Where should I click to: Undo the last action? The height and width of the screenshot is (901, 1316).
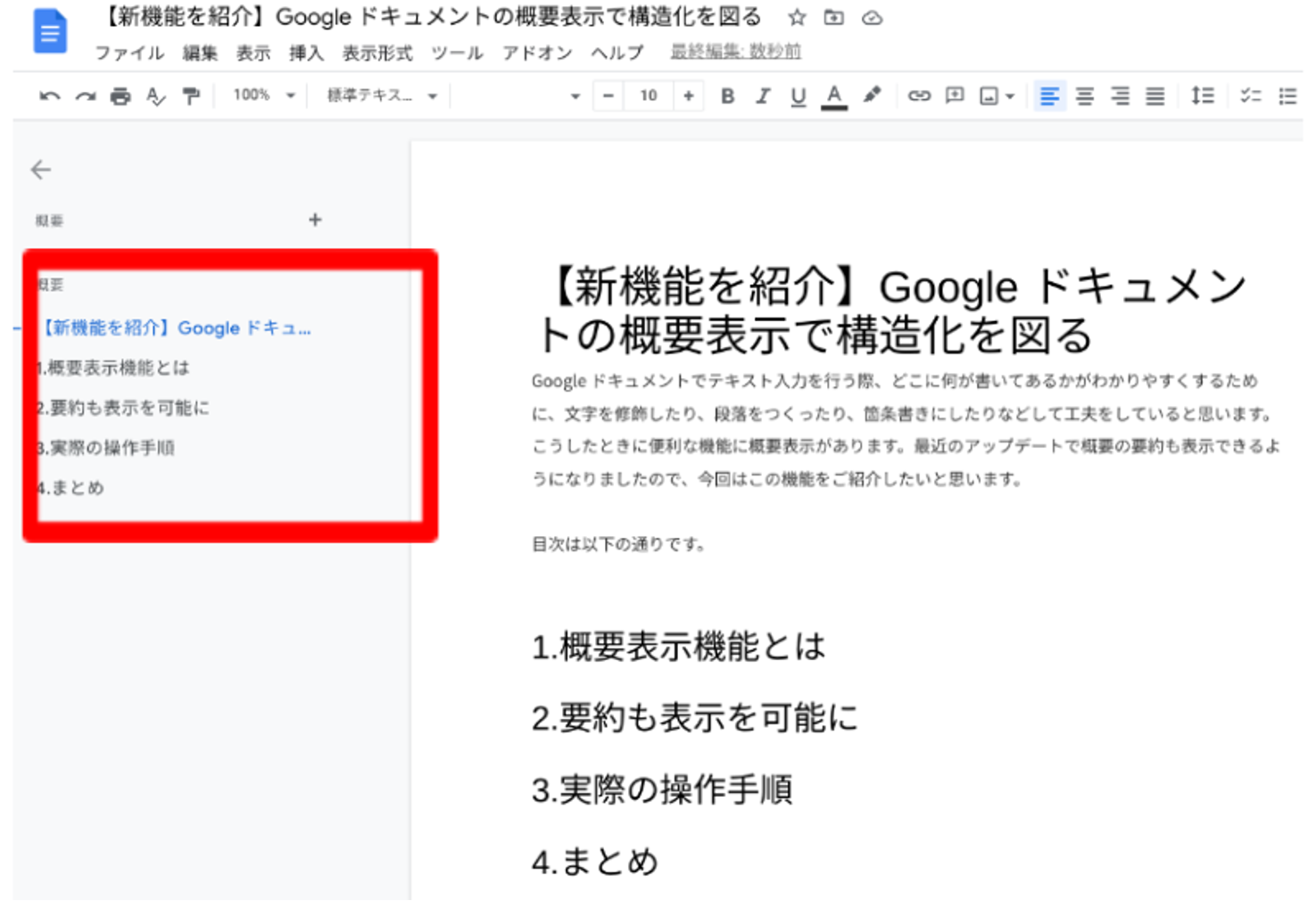[50, 95]
